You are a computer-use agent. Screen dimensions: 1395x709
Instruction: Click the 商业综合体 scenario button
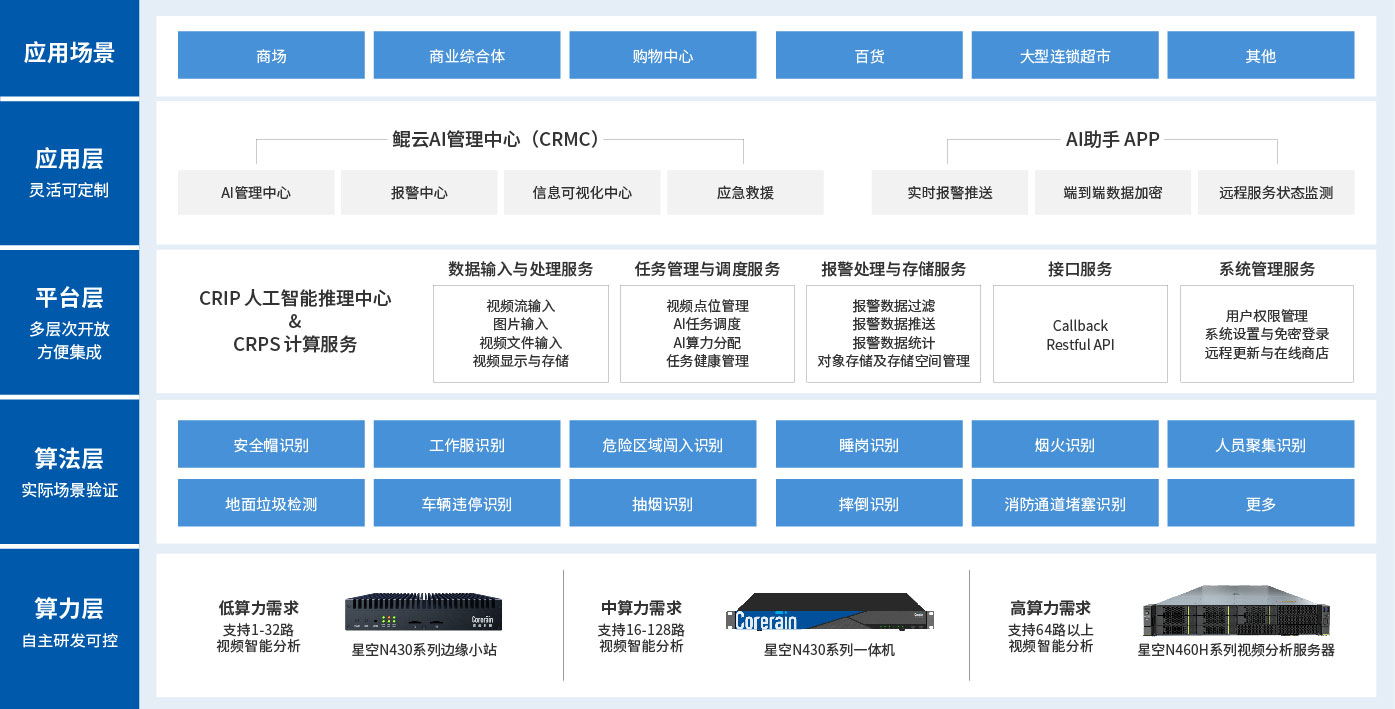(466, 55)
